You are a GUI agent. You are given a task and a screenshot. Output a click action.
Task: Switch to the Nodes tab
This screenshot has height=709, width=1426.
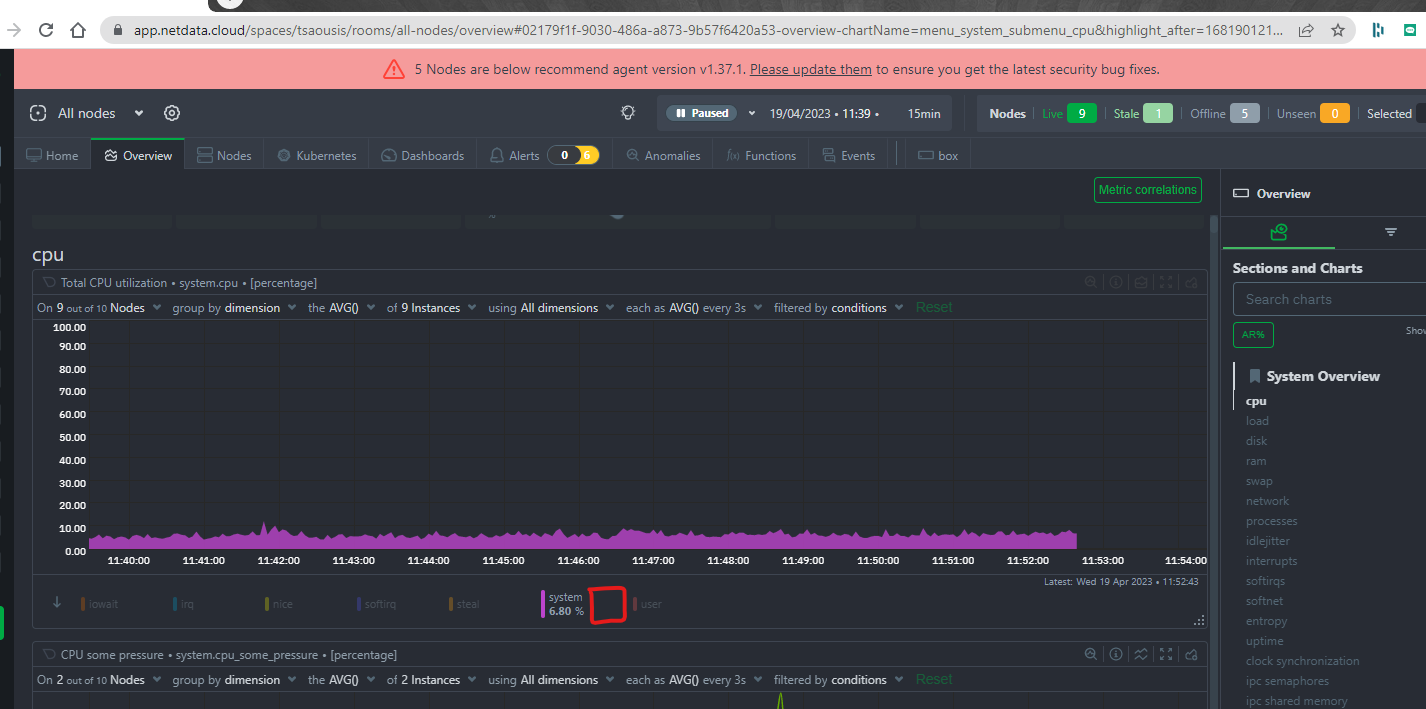click(224, 155)
